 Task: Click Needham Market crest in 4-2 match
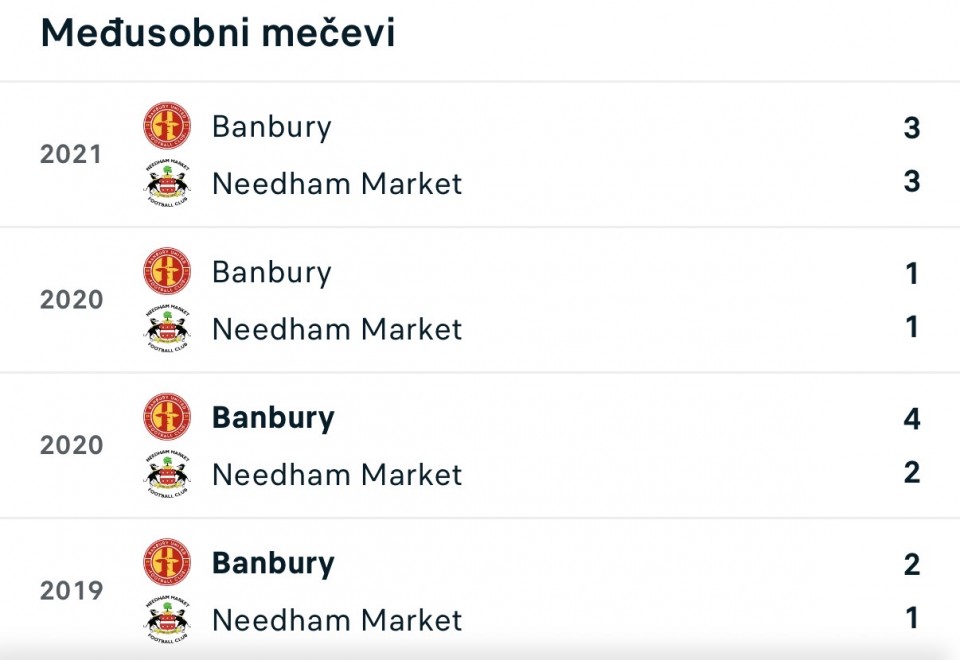tap(166, 474)
